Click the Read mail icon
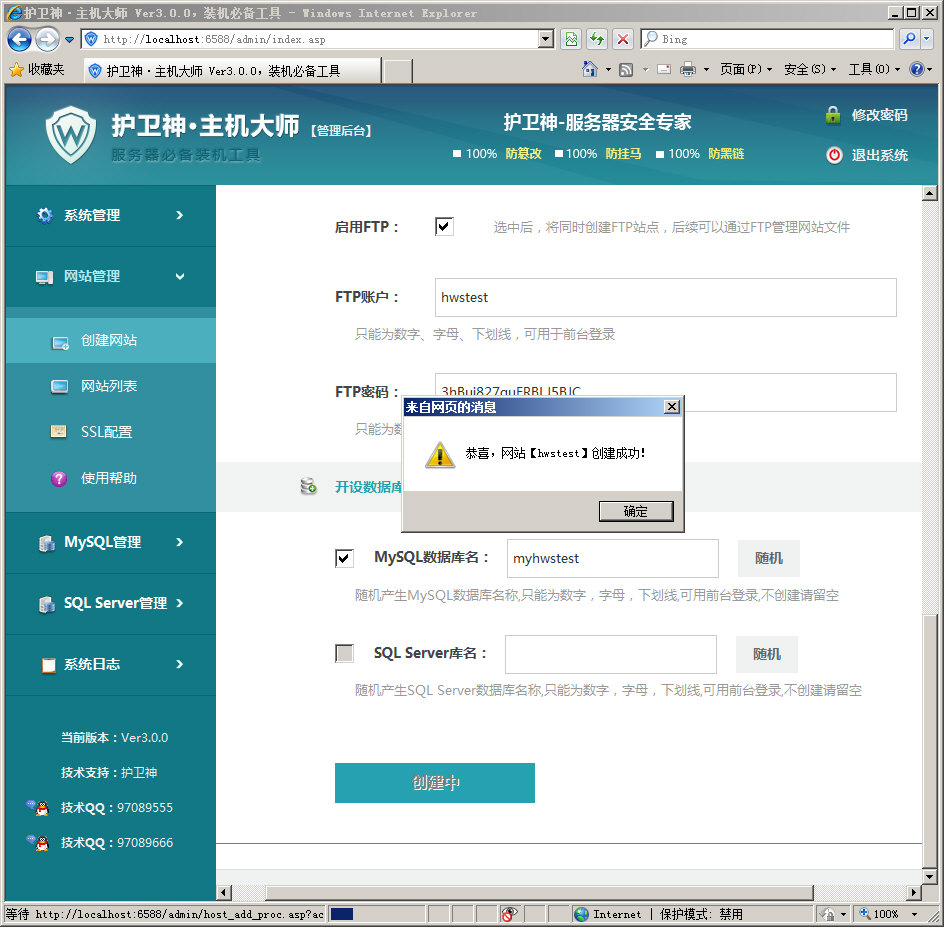The width and height of the screenshot is (944, 927). (x=664, y=70)
